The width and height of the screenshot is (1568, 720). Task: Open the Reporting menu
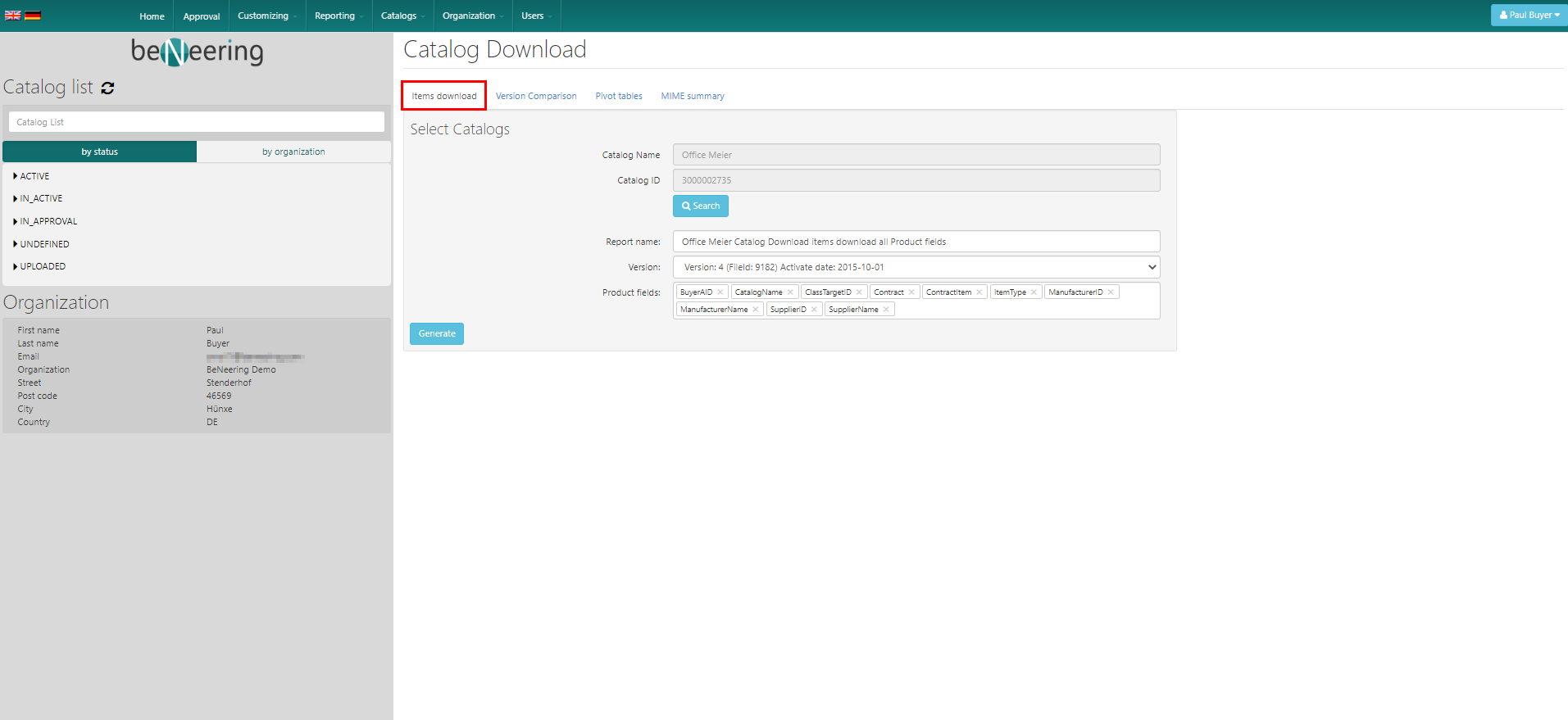point(338,16)
